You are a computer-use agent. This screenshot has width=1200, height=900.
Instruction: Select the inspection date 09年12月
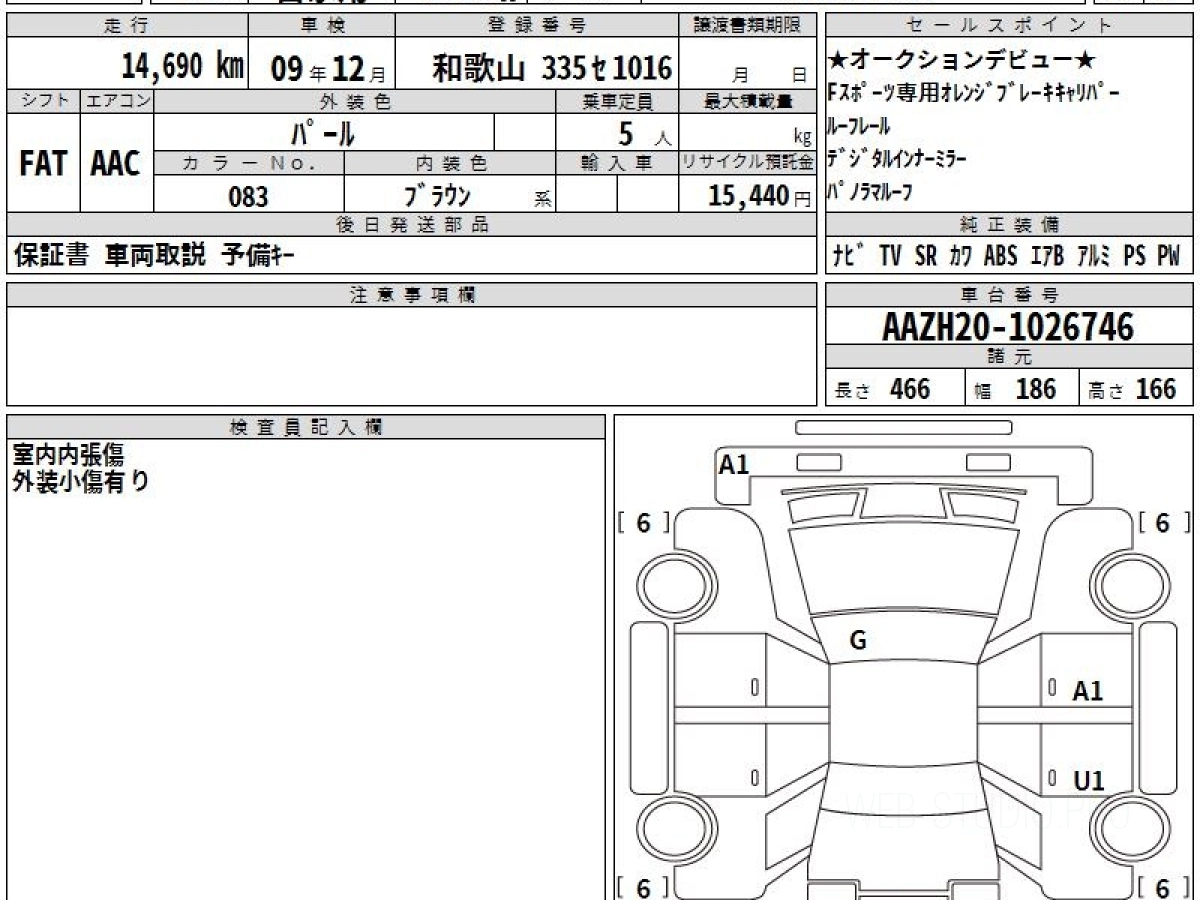coord(328,68)
